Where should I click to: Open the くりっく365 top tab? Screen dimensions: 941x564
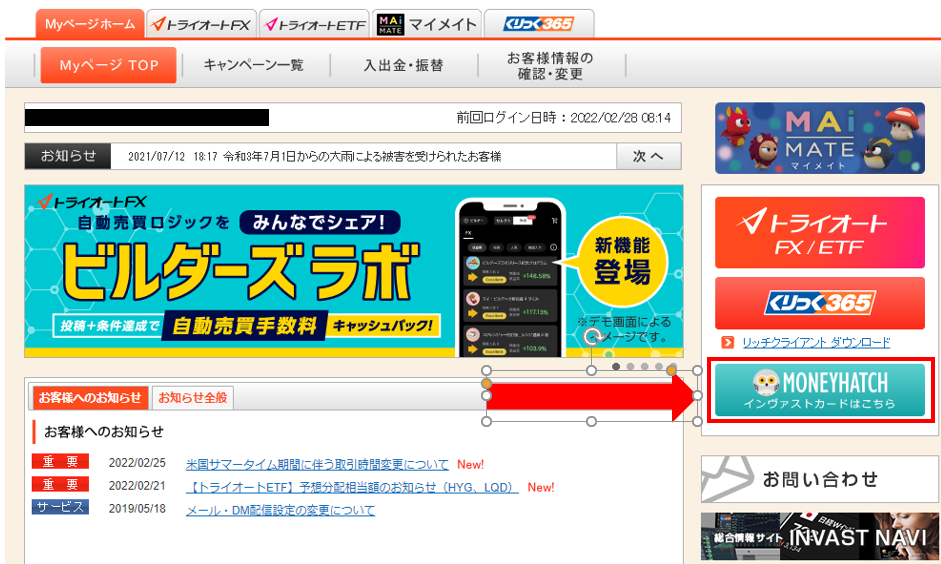(539, 24)
